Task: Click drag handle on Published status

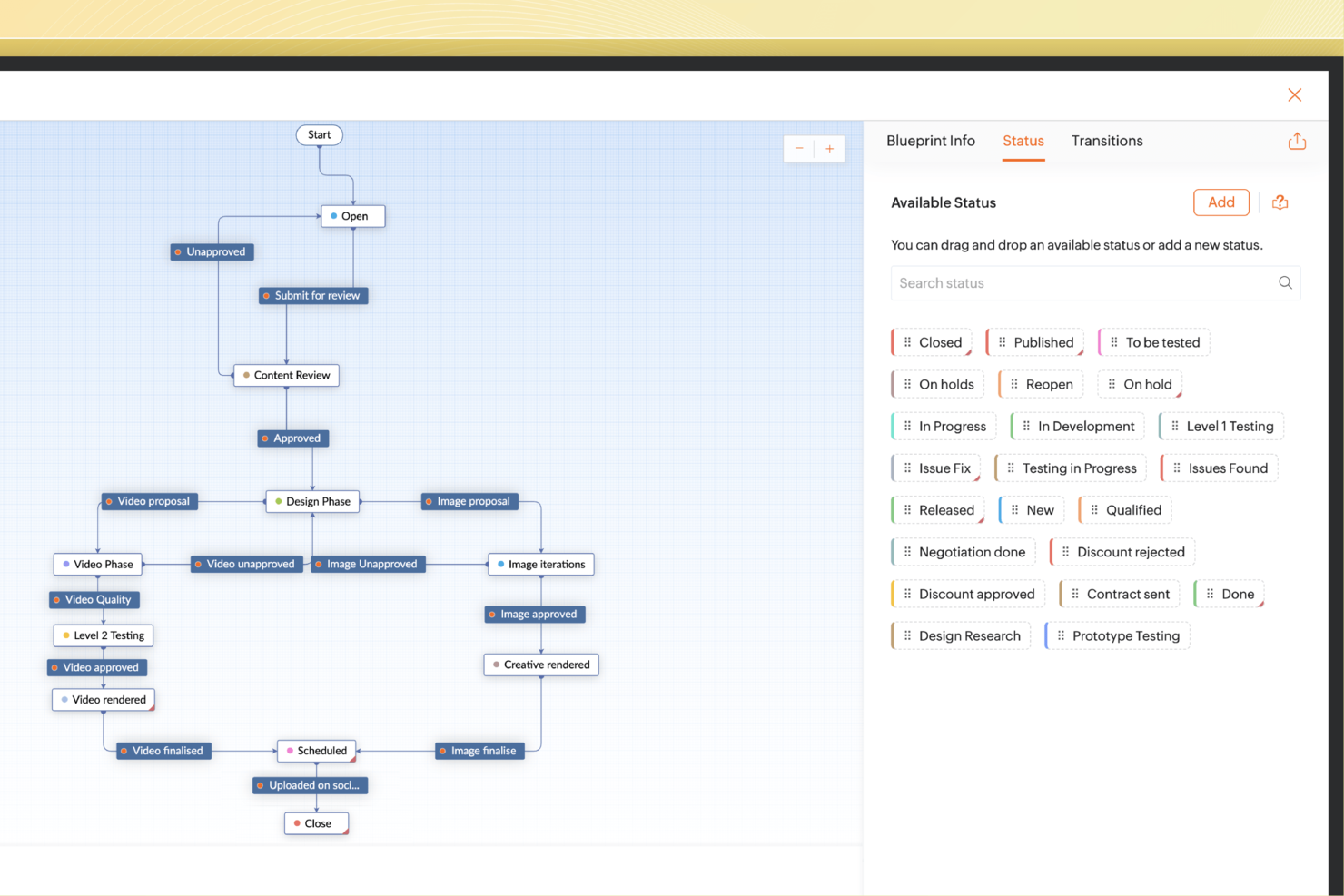Action: [1002, 342]
